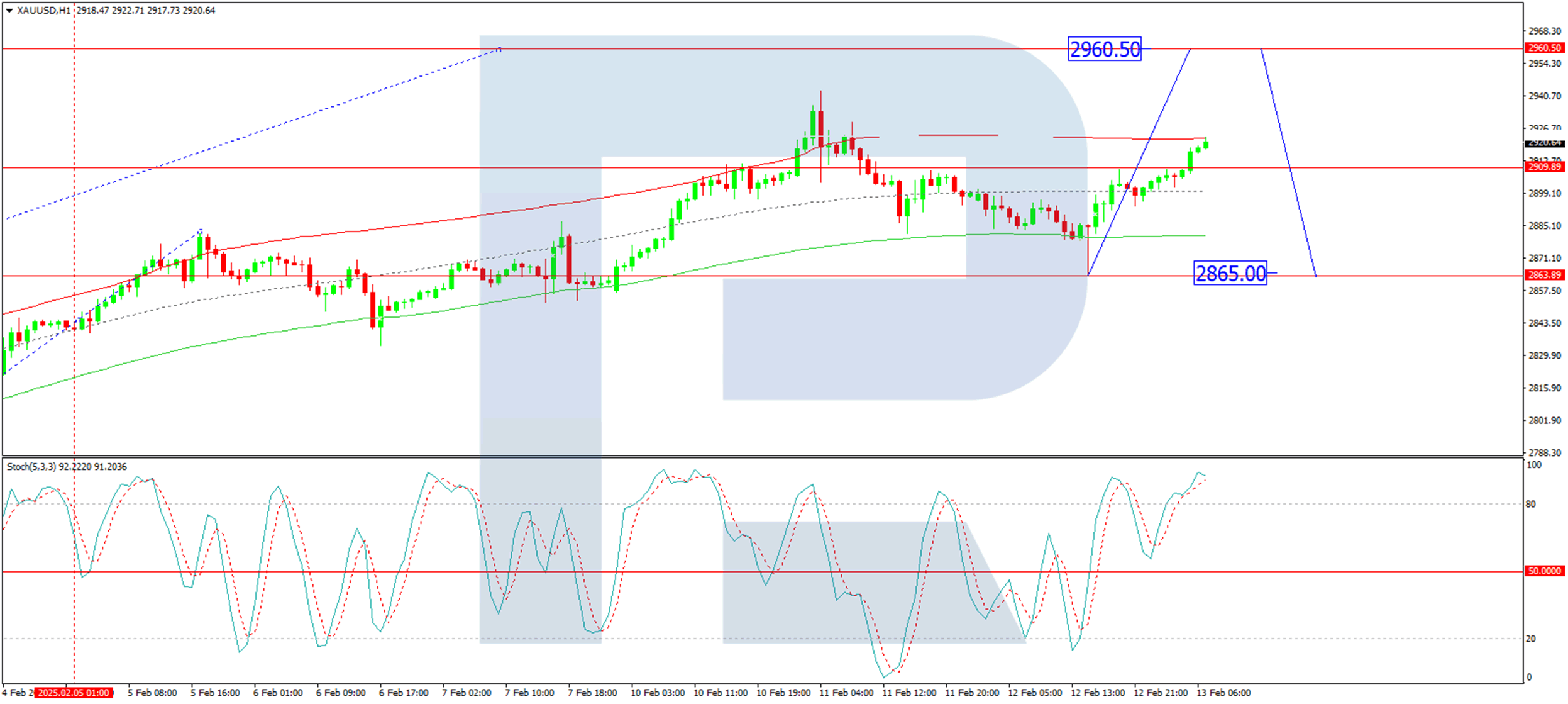Viewport: 1568px width, 704px height.
Task: Click the 13 Feb 06:00 time axis label
Action: coord(1223,693)
